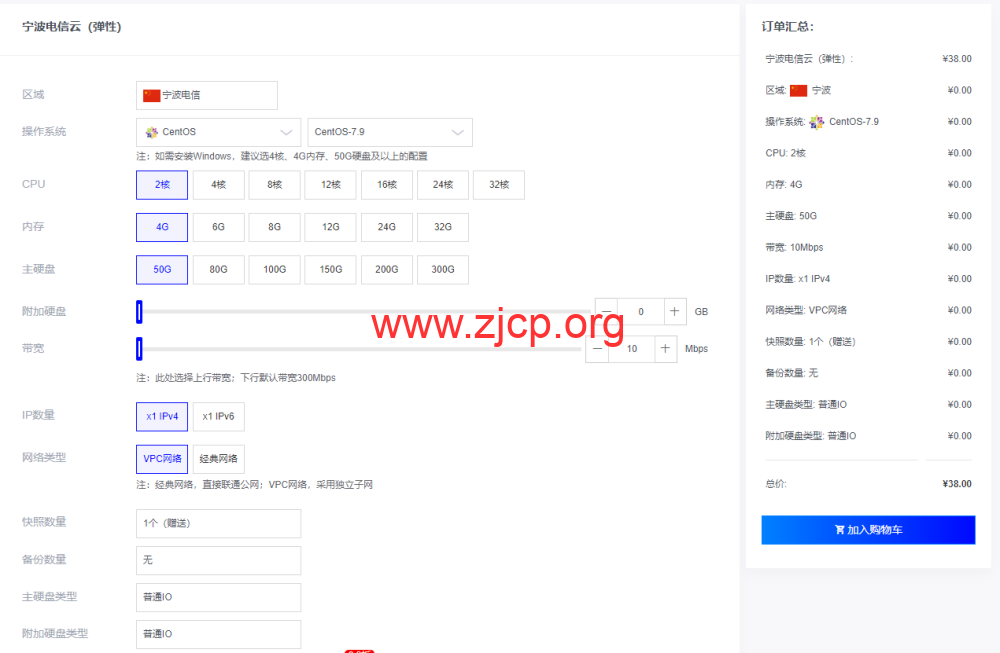Select 100G main disk size
The image size is (1000, 653).
click(274, 270)
